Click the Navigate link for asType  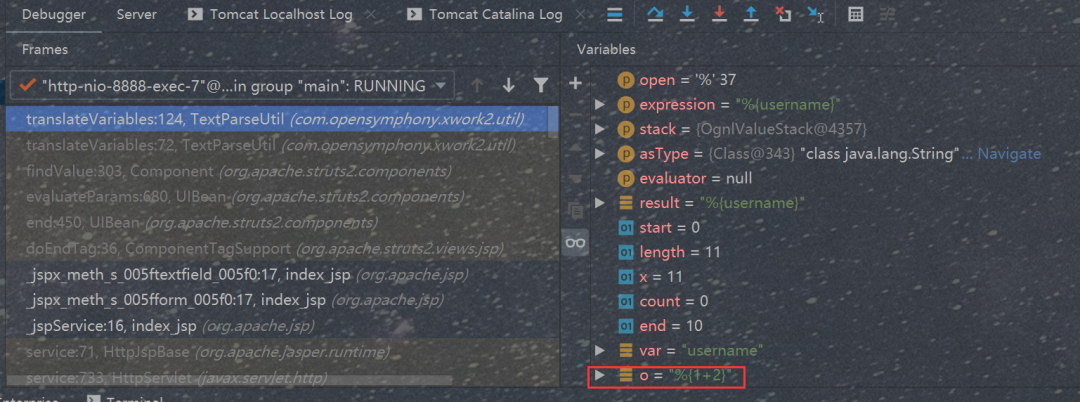point(1008,154)
